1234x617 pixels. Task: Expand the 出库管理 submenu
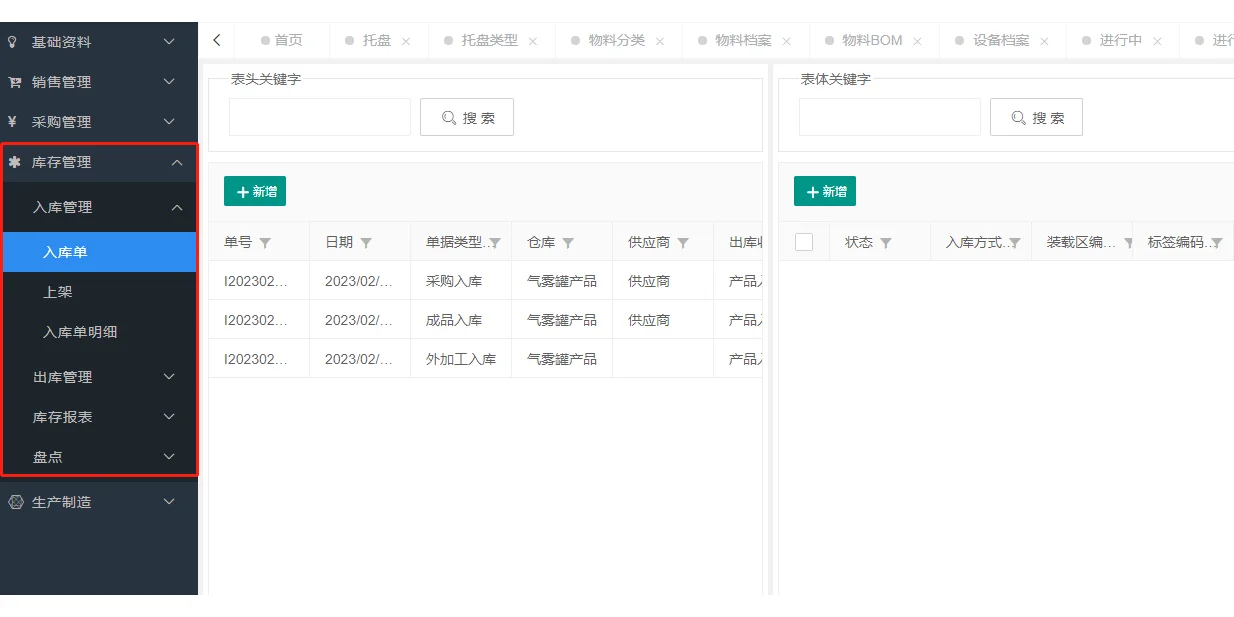(100, 377)
